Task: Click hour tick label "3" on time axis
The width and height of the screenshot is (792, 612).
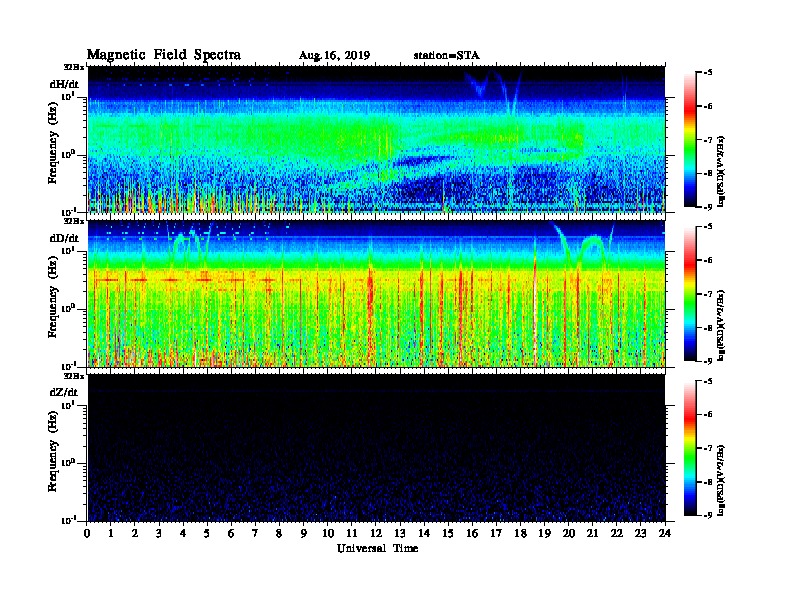Action: pyautogui.click(x=159, y=533)
